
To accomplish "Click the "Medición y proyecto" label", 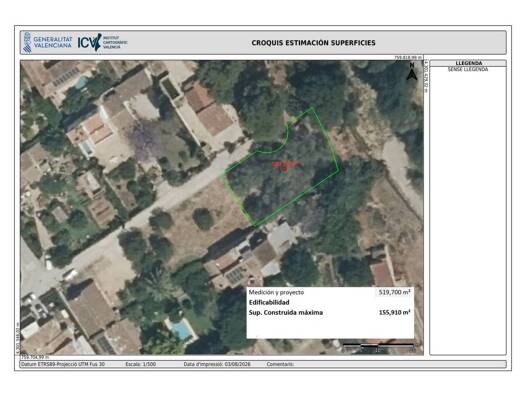I will click(x=276, y=292).
